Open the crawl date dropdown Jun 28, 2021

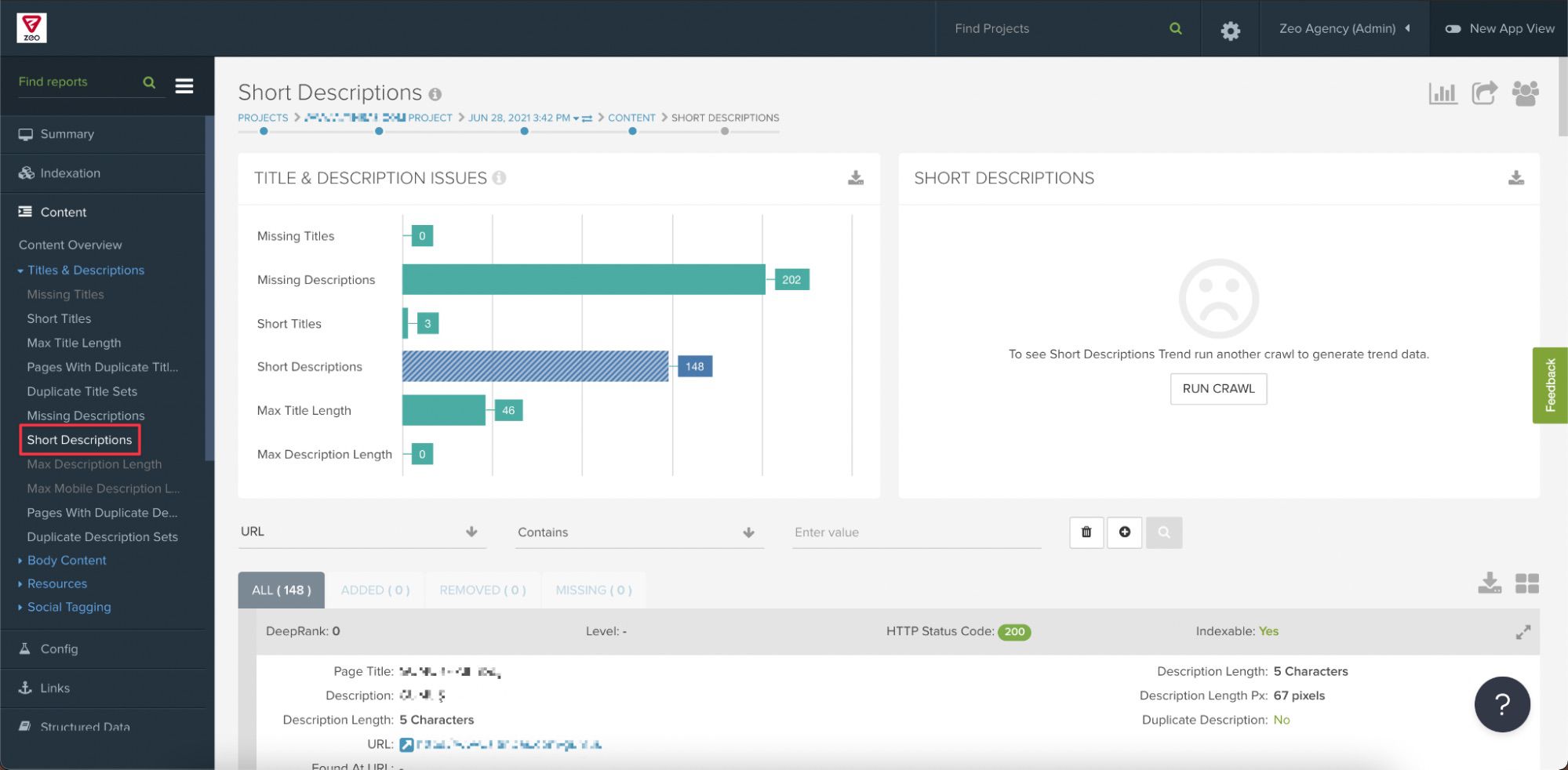point(523,118)
